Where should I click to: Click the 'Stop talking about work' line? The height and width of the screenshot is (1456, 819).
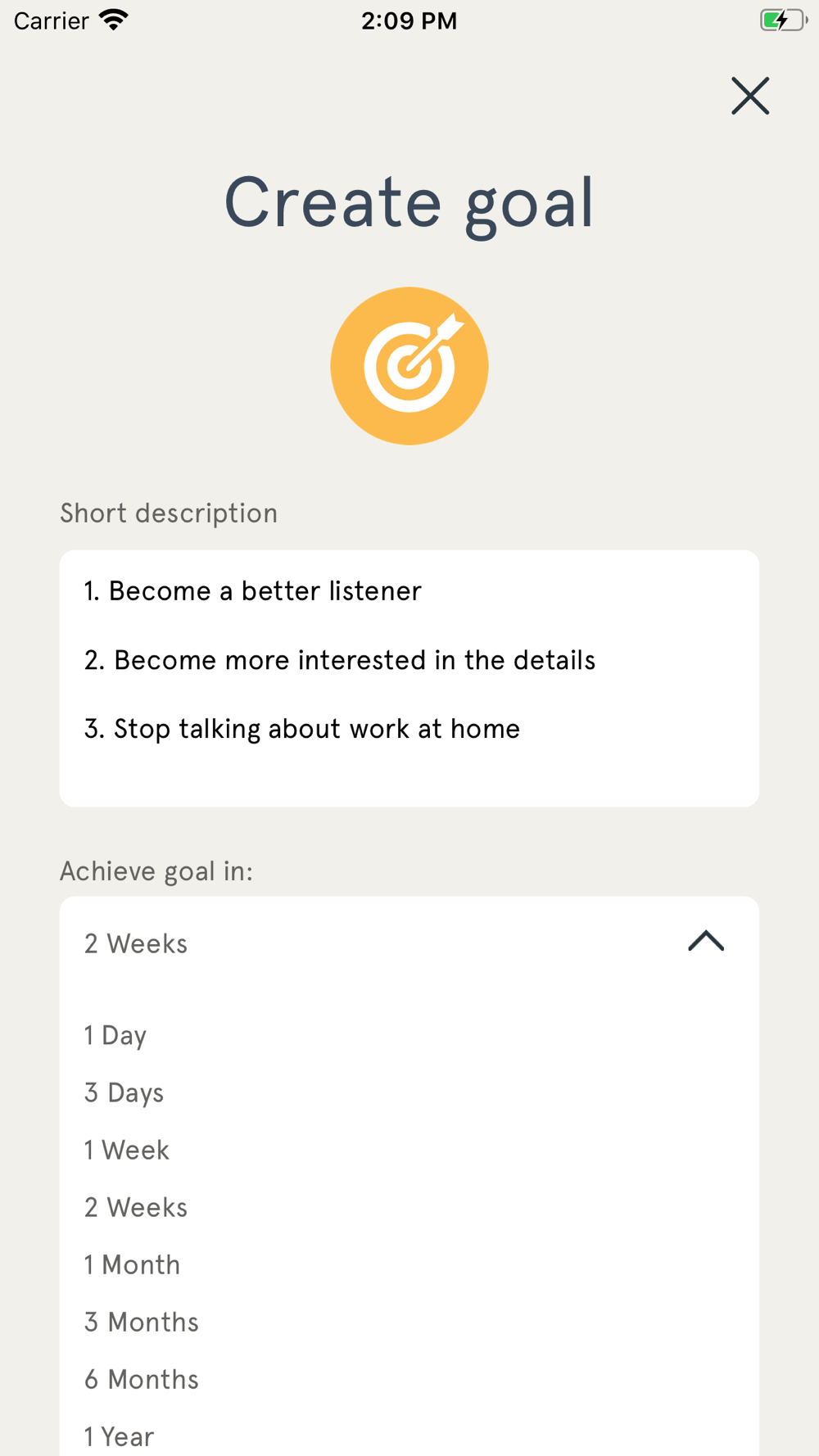coord(301,729)
